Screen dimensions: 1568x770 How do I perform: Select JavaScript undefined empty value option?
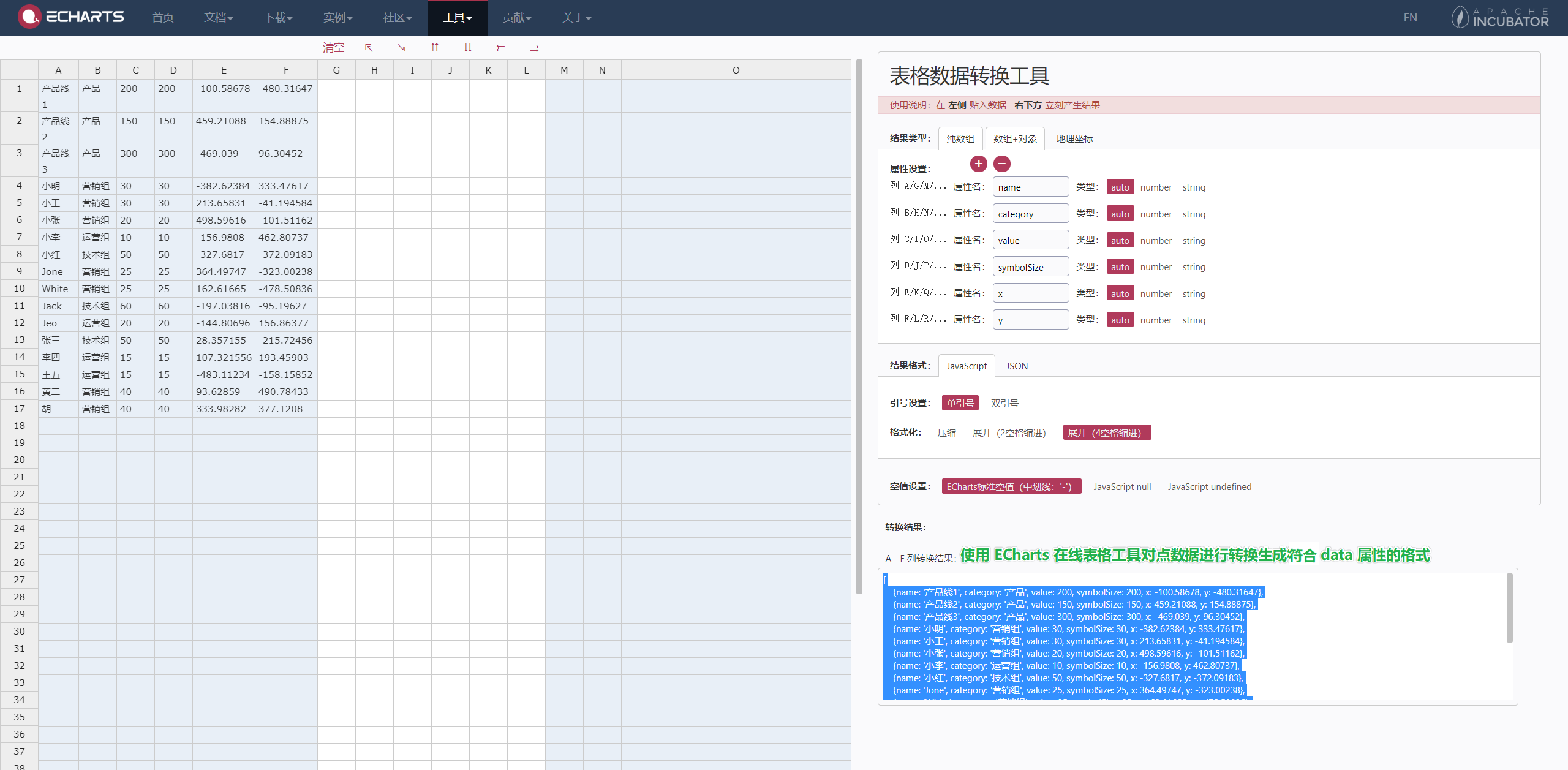1210,486
